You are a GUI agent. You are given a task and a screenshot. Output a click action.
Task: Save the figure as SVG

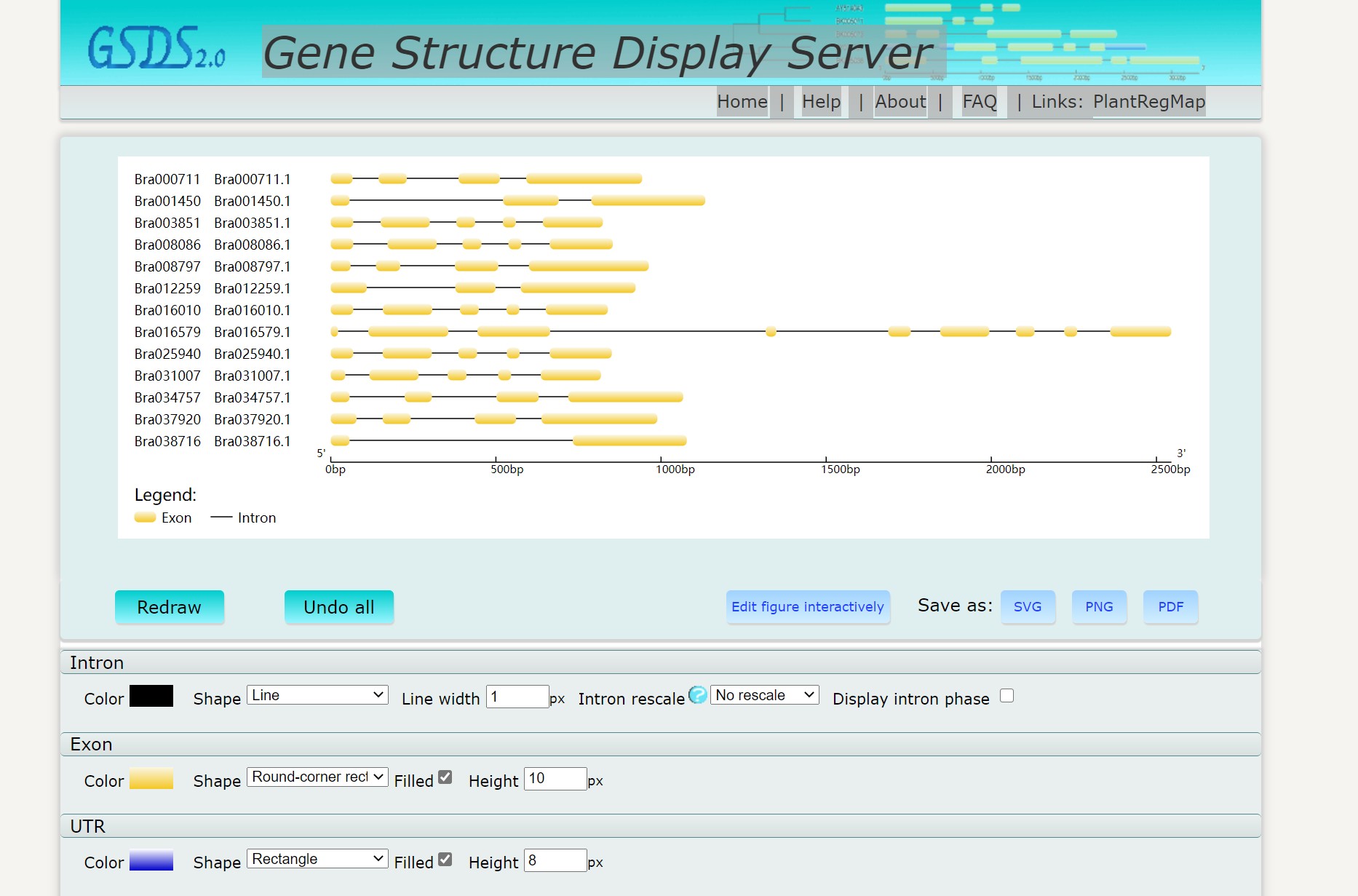coord(1027,607)
